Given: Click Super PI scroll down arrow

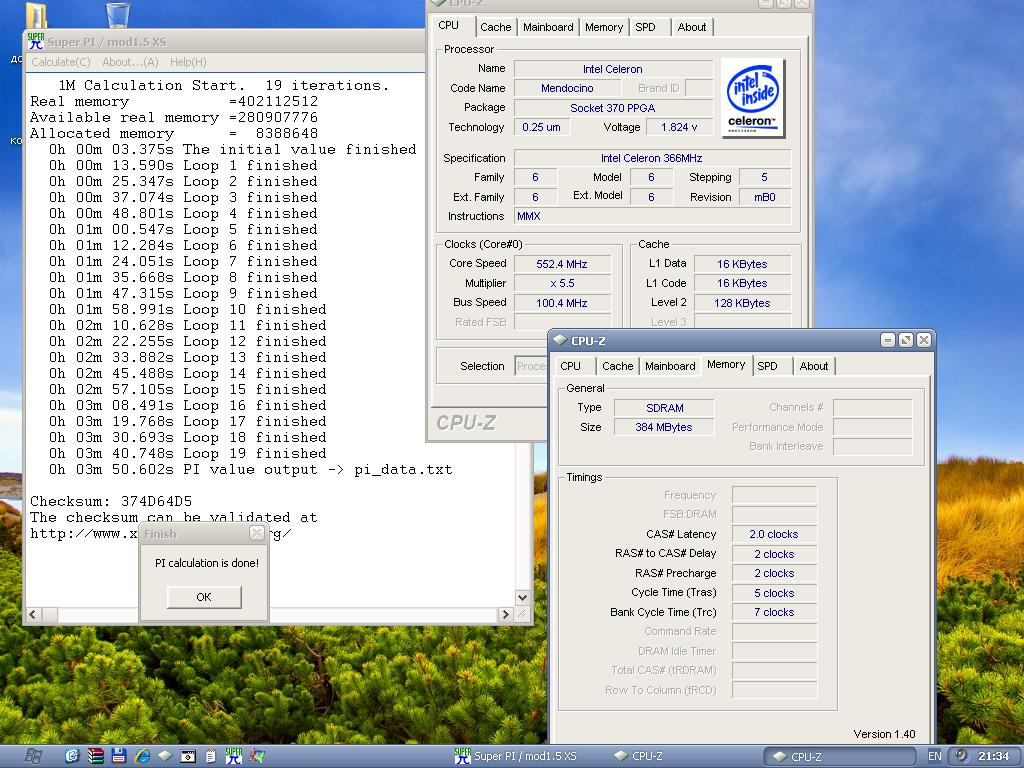Looking at the screenshot, I should tap(522, 597).
